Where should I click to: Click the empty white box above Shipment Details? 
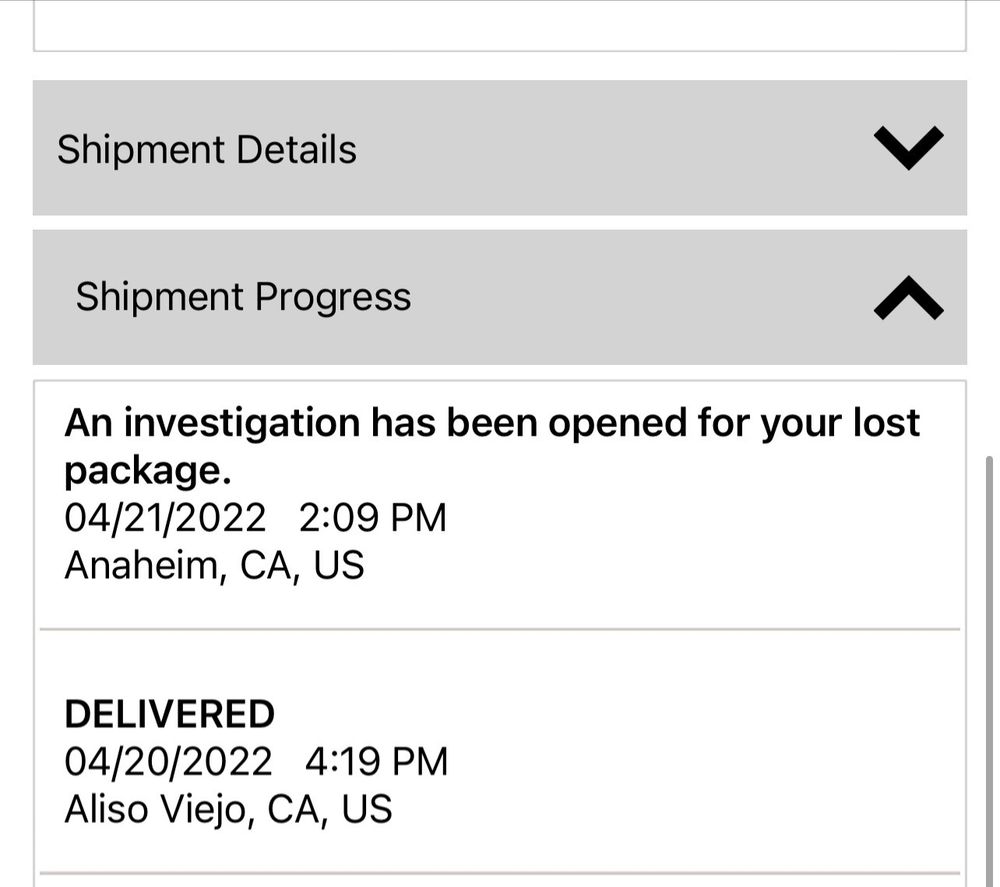coord(500,24)
